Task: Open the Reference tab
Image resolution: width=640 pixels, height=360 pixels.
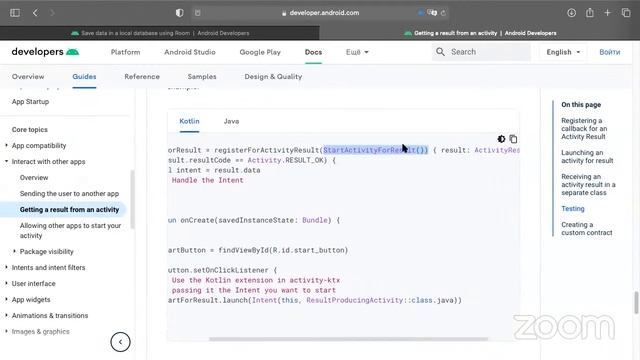Action: (x=142, y=76)
